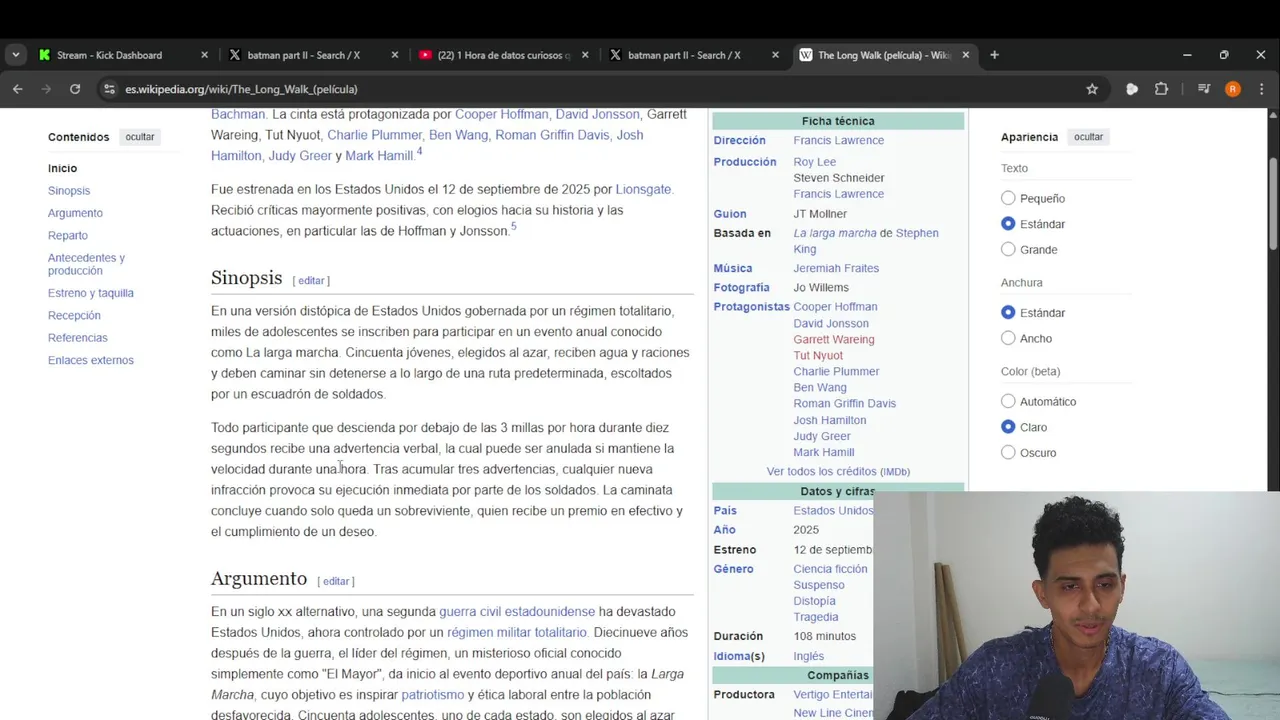Open Vertigo Entertainment productora link
This screenshot has height=720, width=1280.
tap(833, 694)
